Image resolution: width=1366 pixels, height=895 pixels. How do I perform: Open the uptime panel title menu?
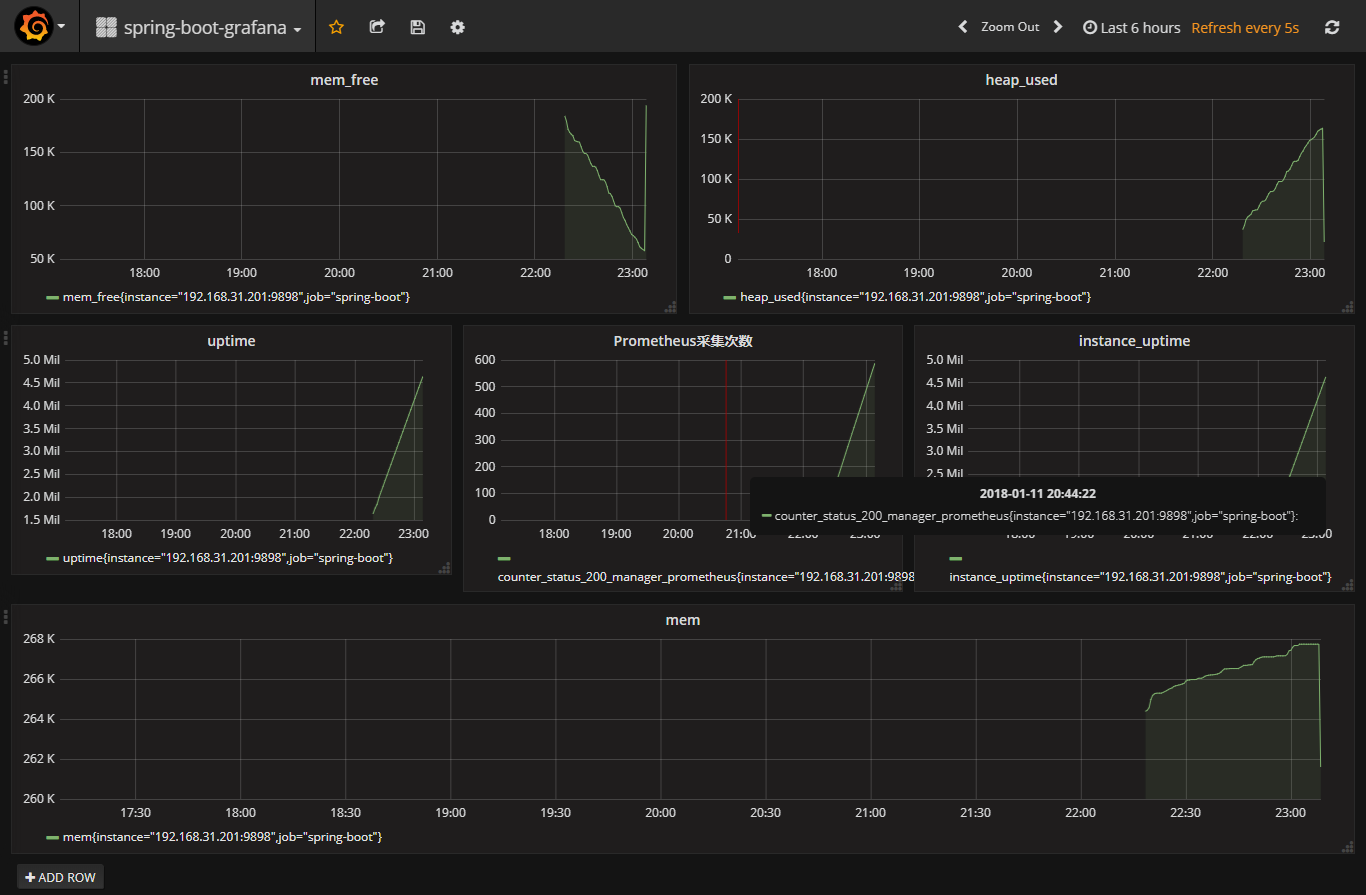pos(231,341)
